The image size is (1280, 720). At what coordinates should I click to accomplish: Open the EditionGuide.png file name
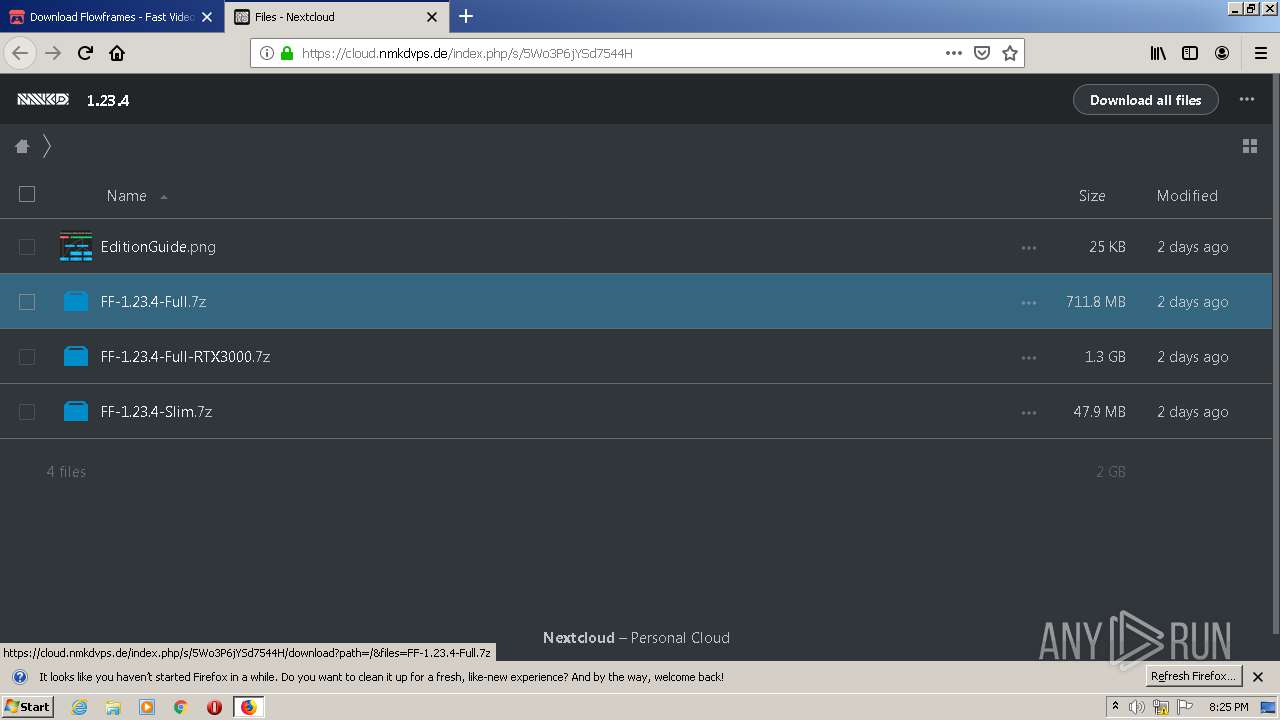click(x=158, y=247)
